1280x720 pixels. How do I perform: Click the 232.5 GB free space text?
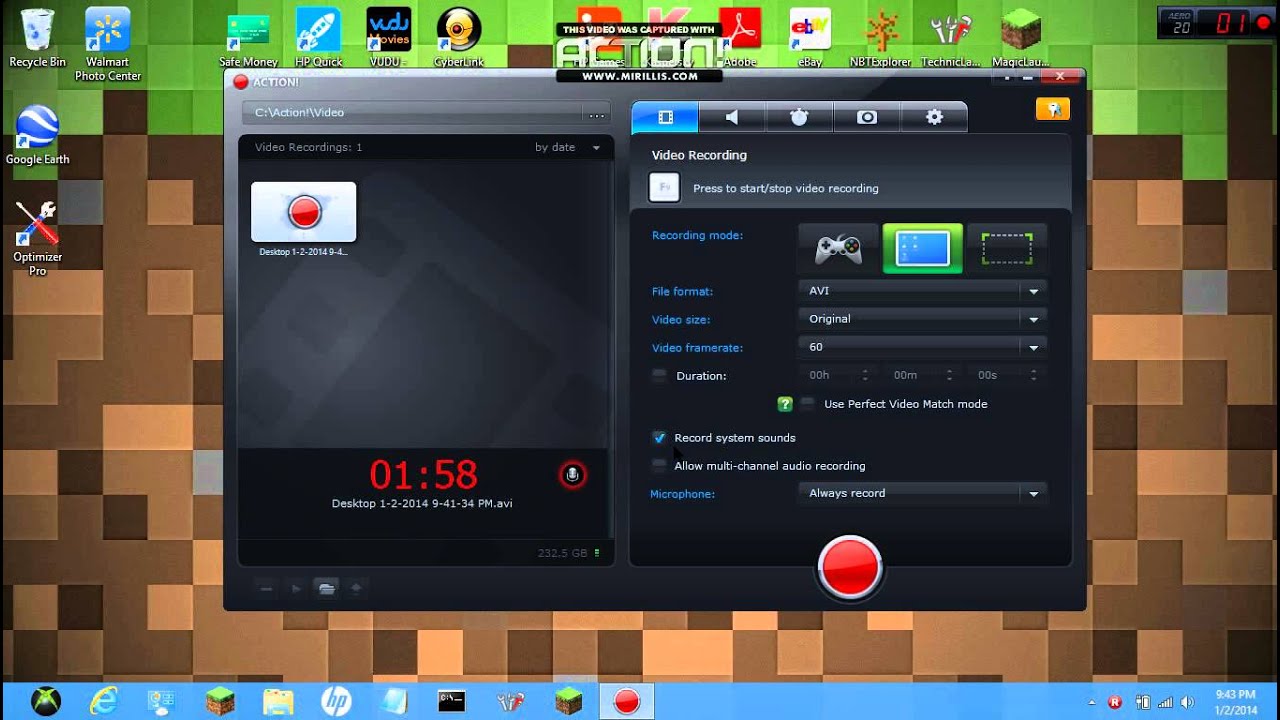point(562,553)
